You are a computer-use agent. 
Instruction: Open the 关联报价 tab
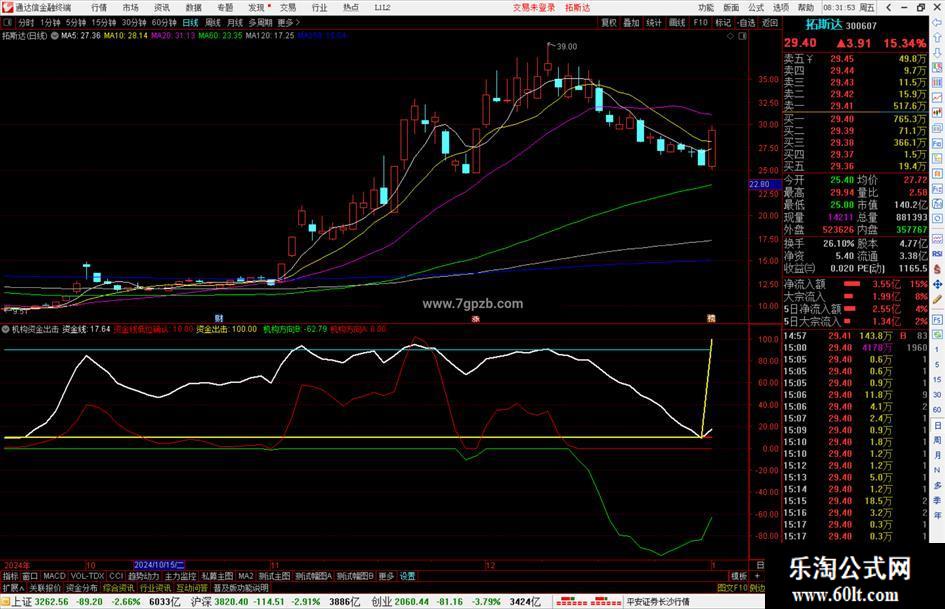tap(45, 587)
